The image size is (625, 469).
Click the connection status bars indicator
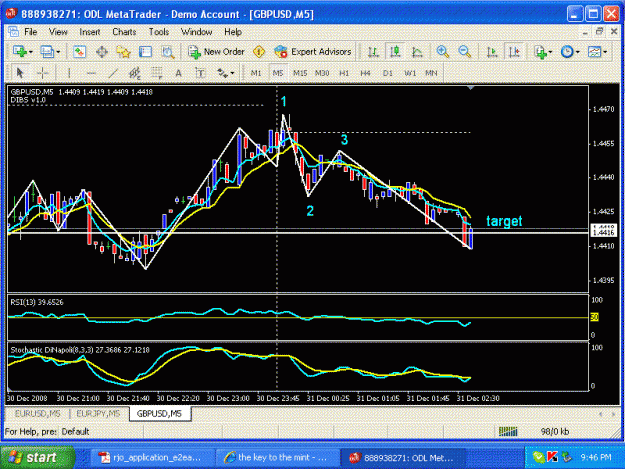click(508, 432)
